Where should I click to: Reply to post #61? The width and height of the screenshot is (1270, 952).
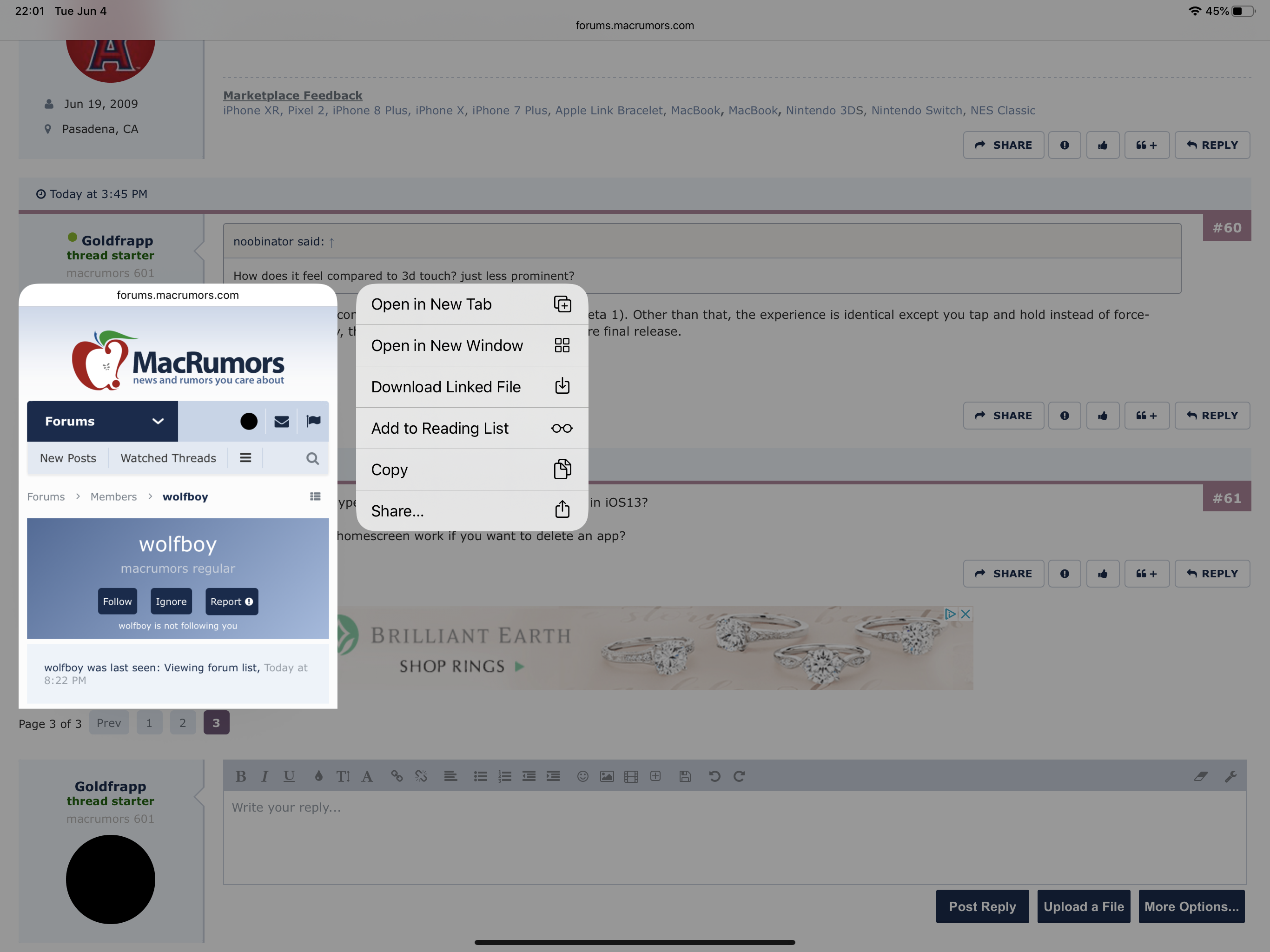[1212, 574]
